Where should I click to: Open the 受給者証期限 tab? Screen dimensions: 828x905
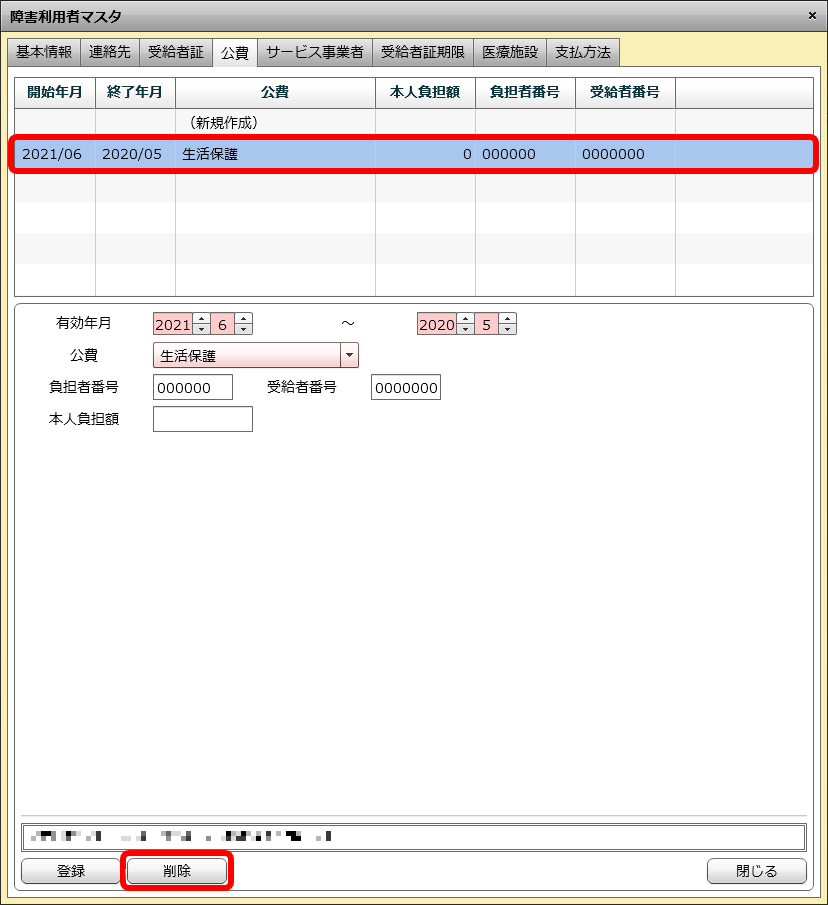[423, 52]
